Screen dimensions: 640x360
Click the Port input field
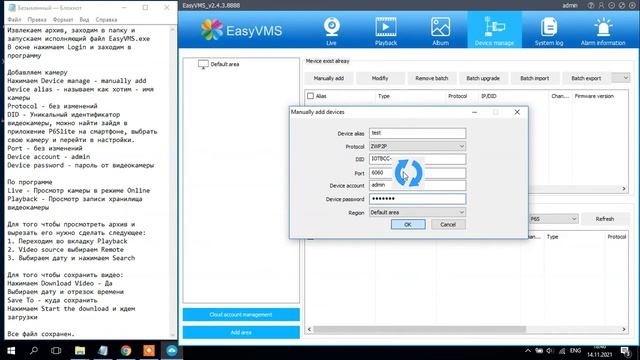pyautogui.click(x=417, y=173)
